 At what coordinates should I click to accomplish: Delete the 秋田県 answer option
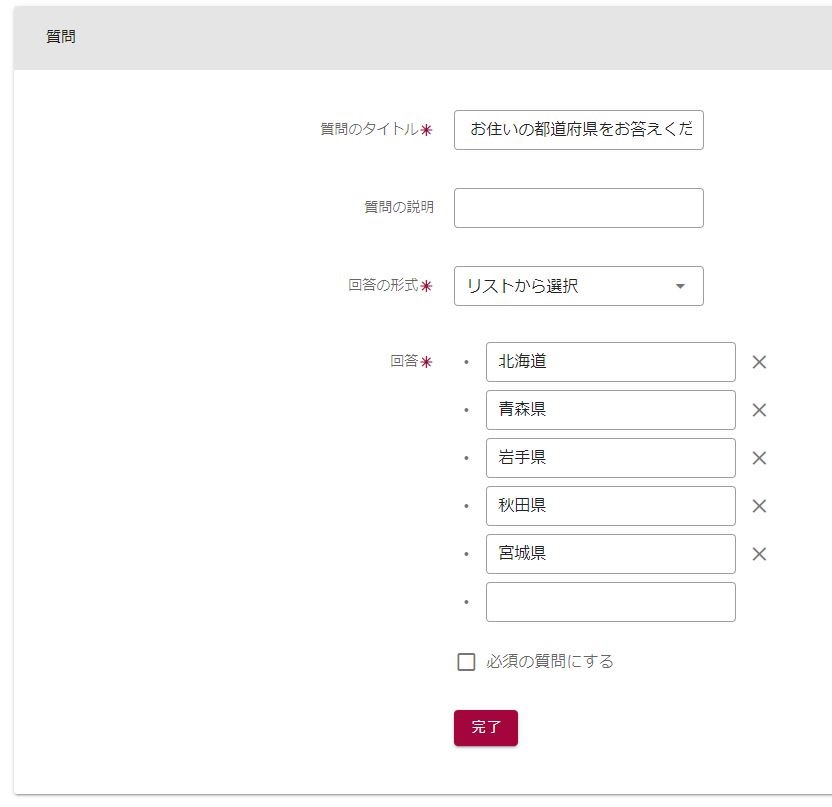coord(759,506)
